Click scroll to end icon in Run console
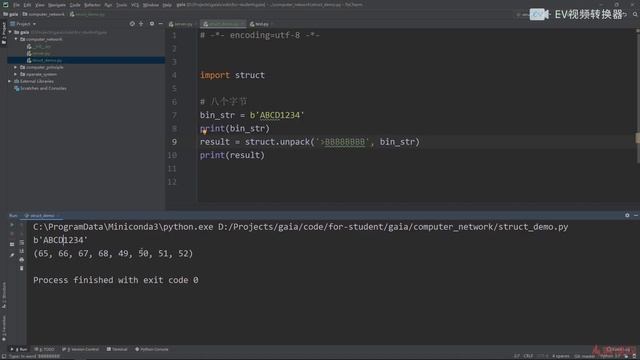 pos(21,251)
